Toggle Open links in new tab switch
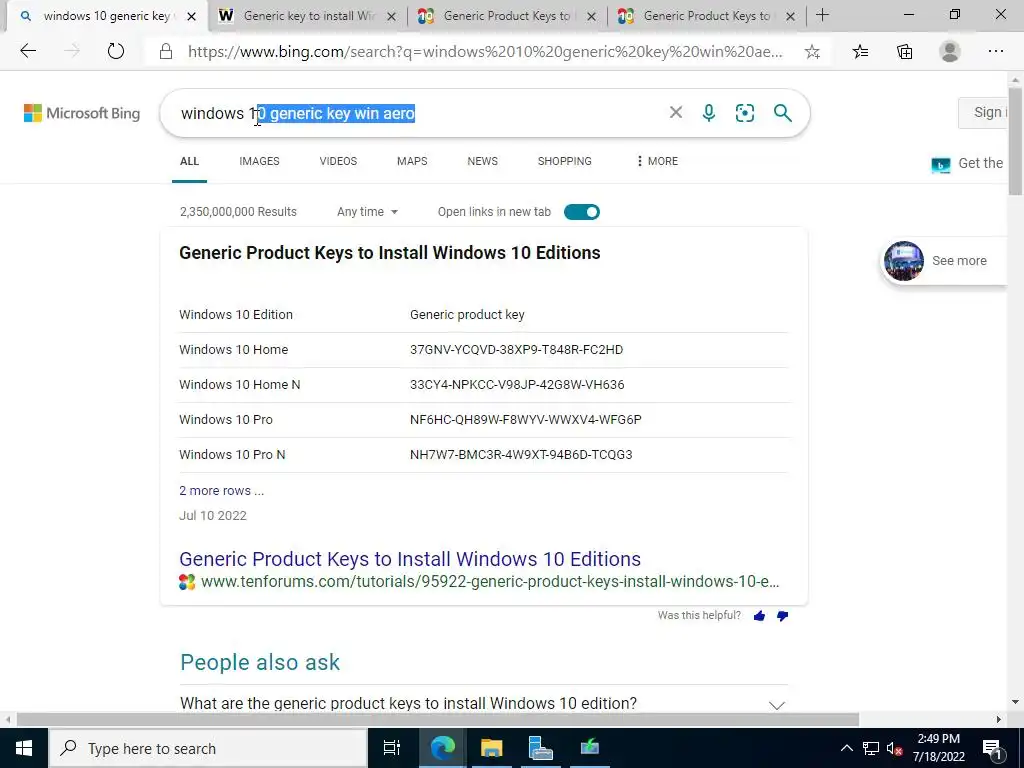Image resolution: width=1024 pixels, height=768 pixels. (x=581, y=212)
